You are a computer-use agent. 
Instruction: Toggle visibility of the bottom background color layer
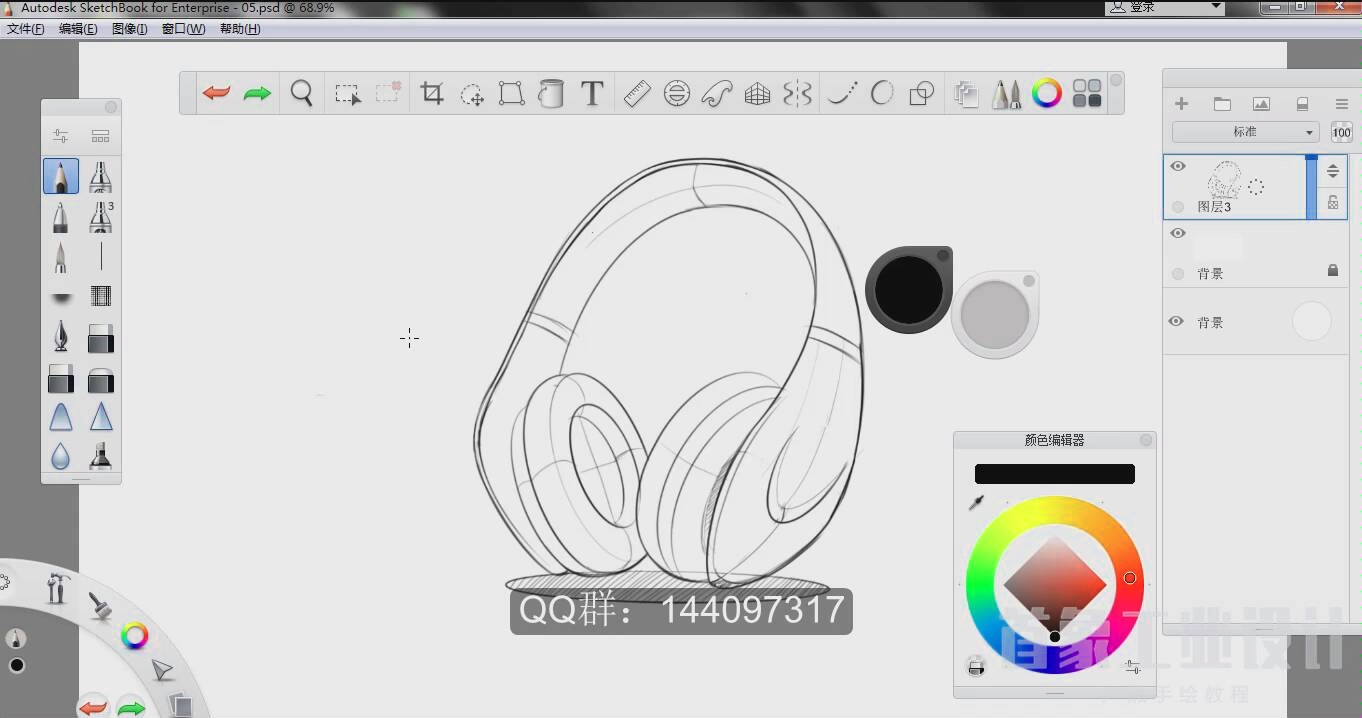(x=1176, y=321)
